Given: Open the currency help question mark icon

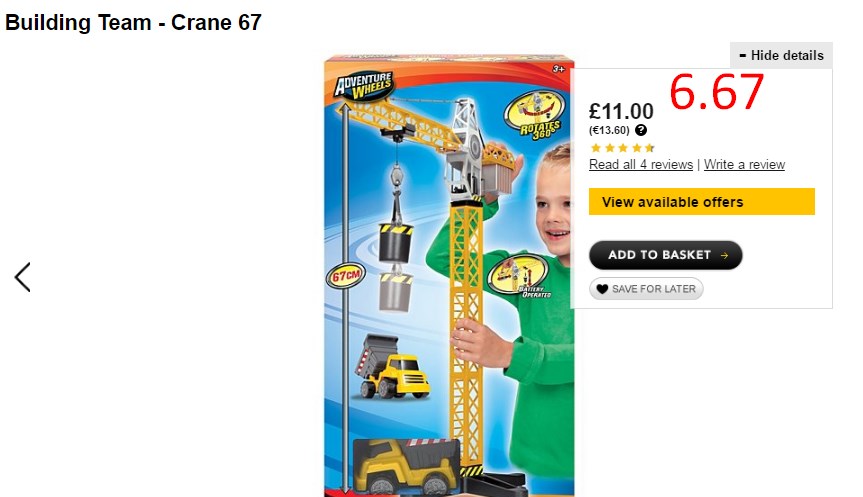Looking at the screenshot, I should pyautogui.click(x=641, y=130).
